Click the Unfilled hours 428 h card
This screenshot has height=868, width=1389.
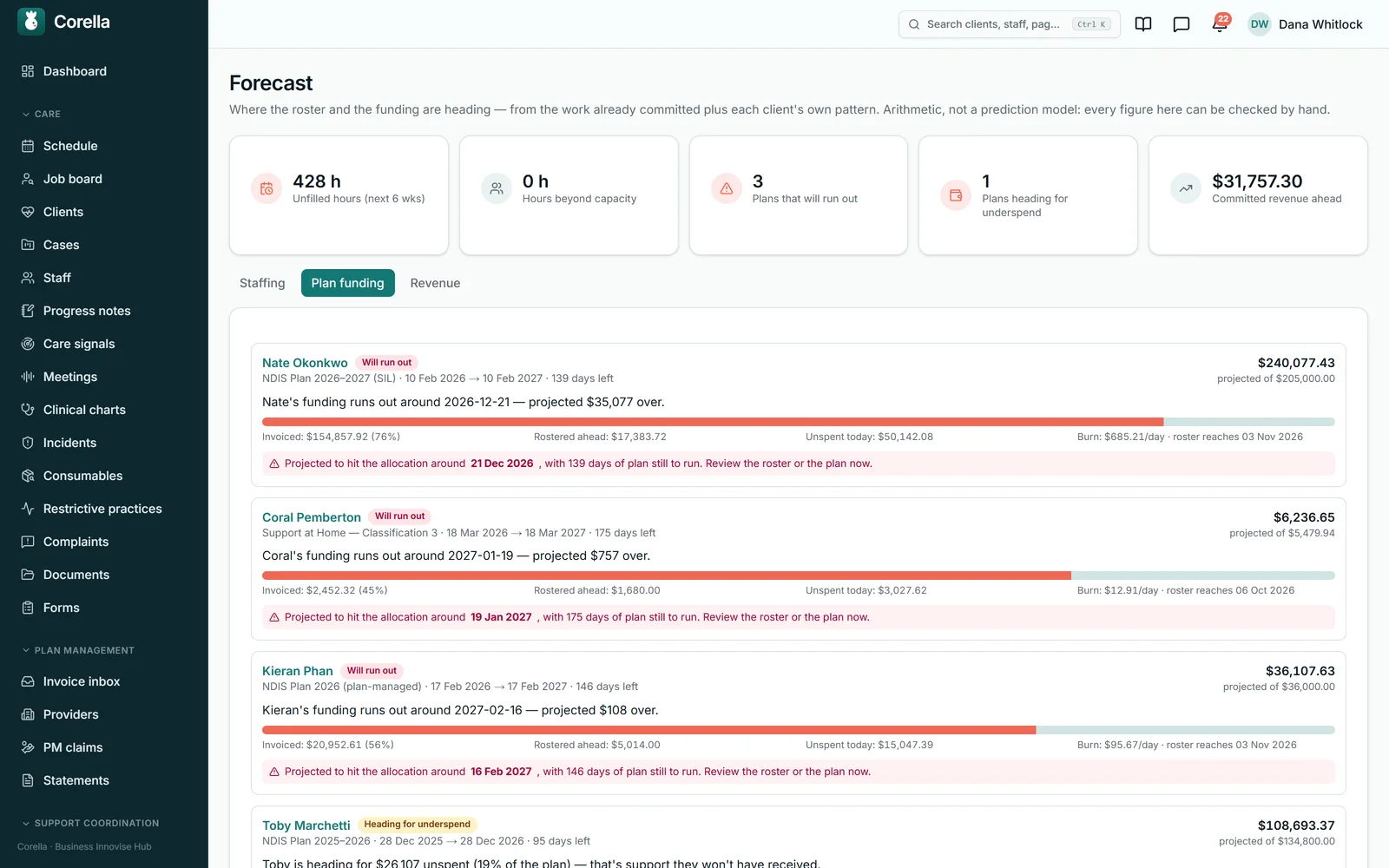pos(339,195)
